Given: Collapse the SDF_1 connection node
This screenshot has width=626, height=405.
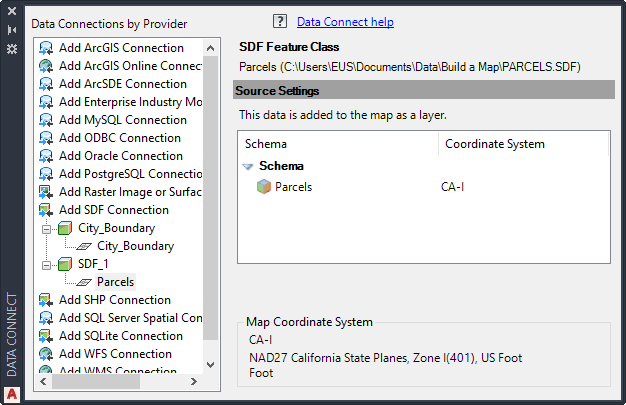Looking at the screenshot, I should coord(46,264).
